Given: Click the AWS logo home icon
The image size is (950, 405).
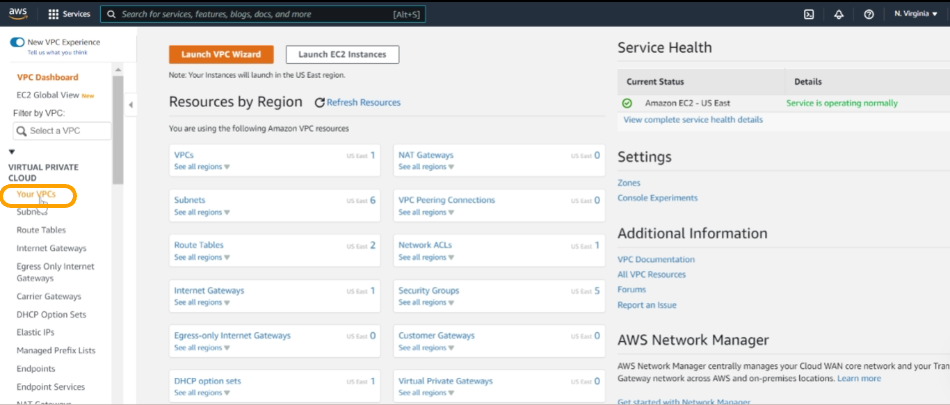Looking at the screenshot, I should [x=18, y=13].
